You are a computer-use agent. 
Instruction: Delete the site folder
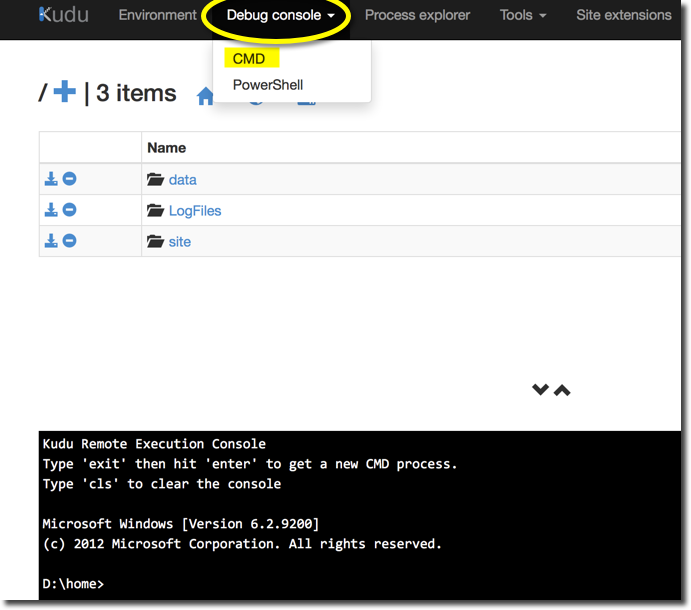[70, 241]
